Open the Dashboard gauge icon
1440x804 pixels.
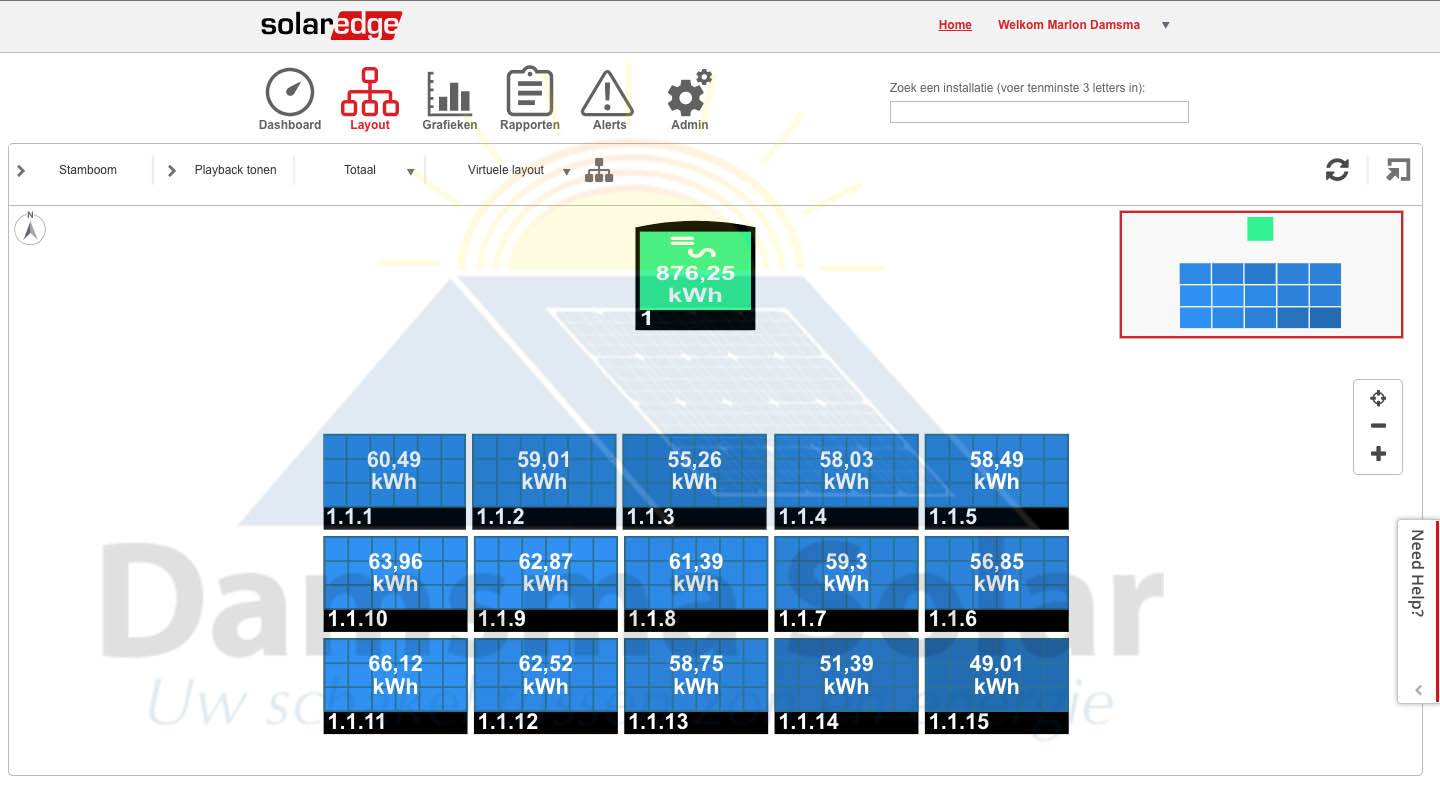click(290, 93)
